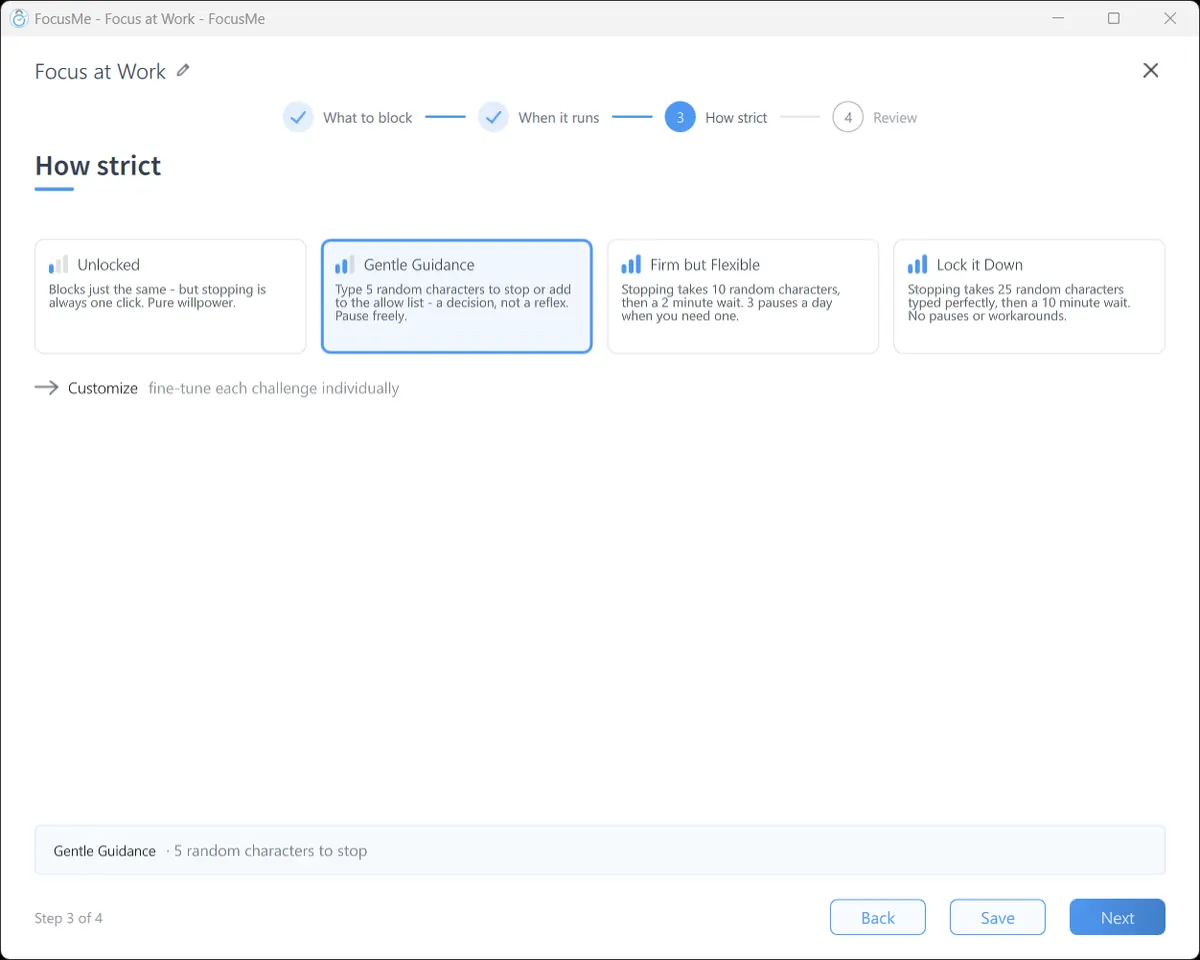
Task: Click the Unlocked strictness bars icon
Action: pyautogui.click(x=59, y=265)
